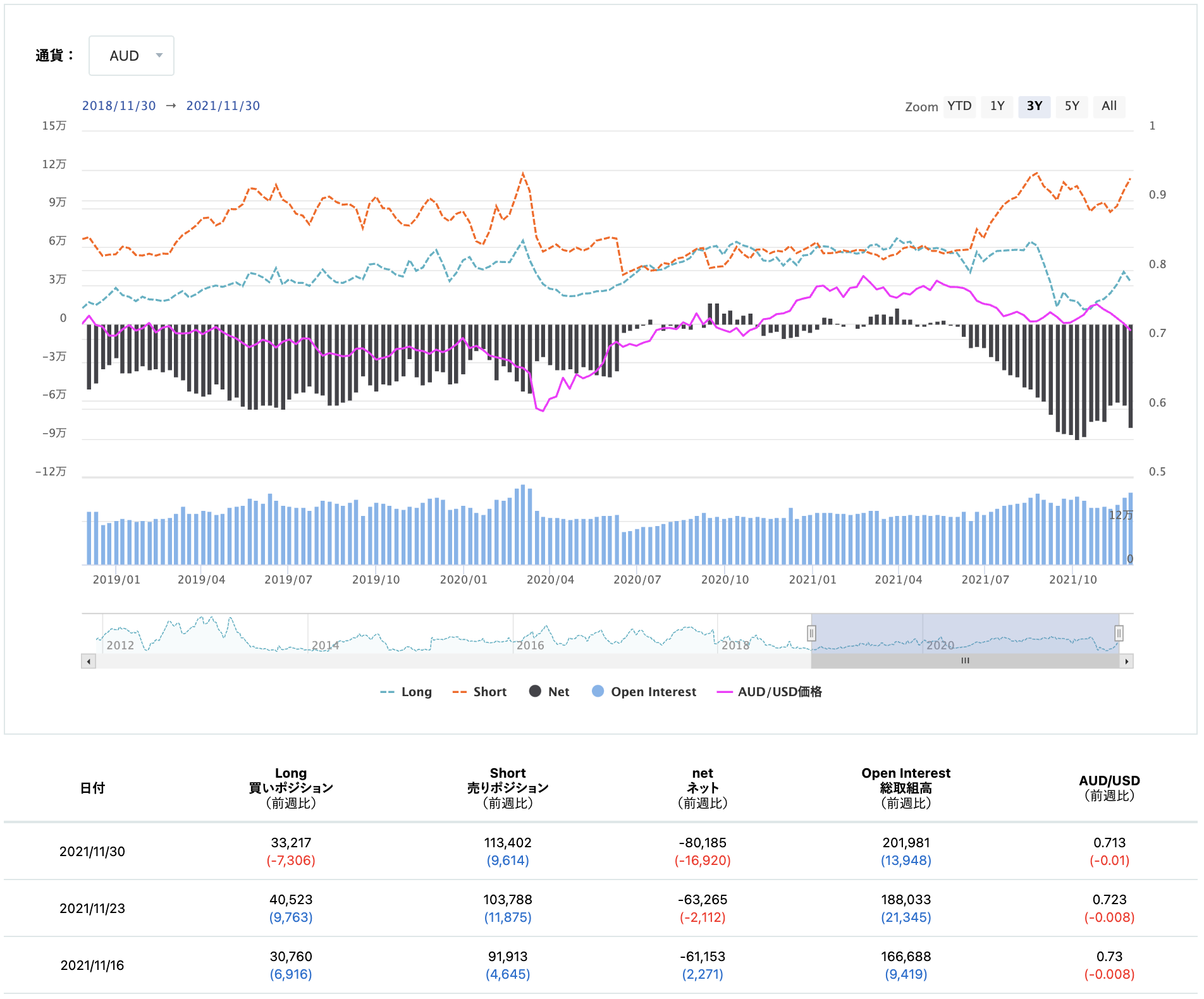The height and width of the screenshot is (999, 1204).
Task: Click net value -63,265
Action: [703, 900]
